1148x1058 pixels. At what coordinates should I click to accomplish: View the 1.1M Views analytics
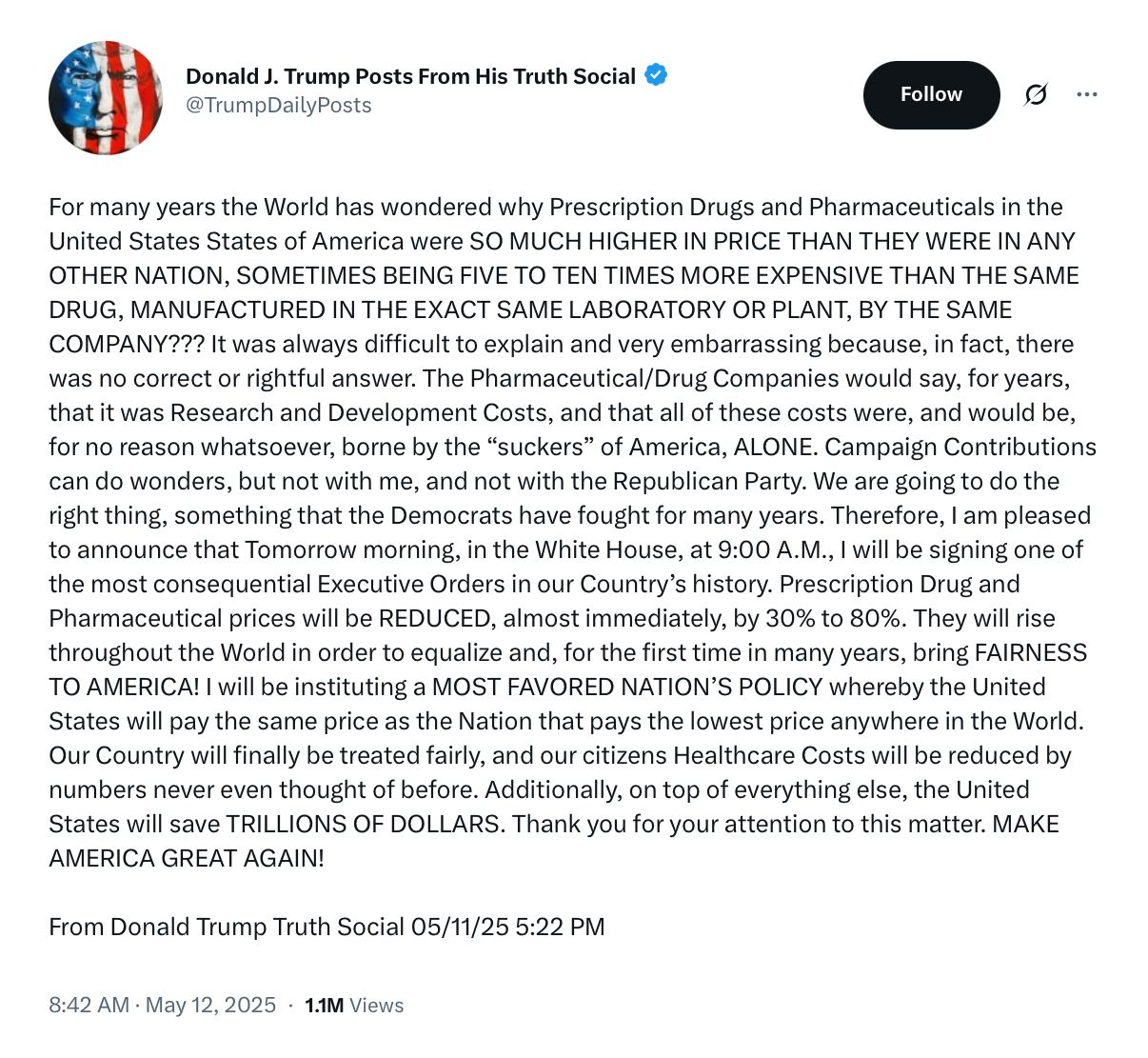coord(354,1005)
